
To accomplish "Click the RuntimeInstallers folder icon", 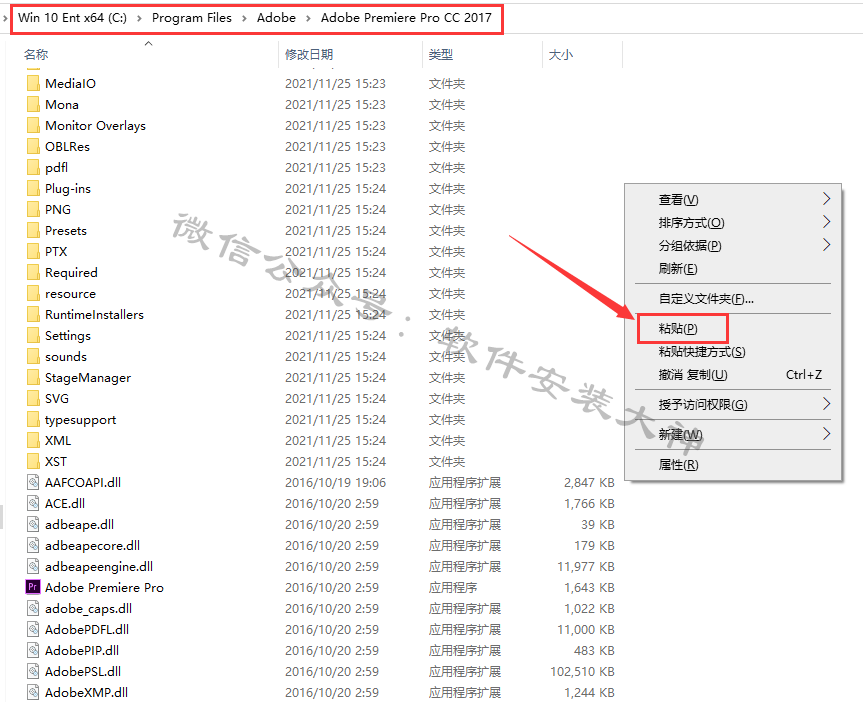I will pos(33,314).
